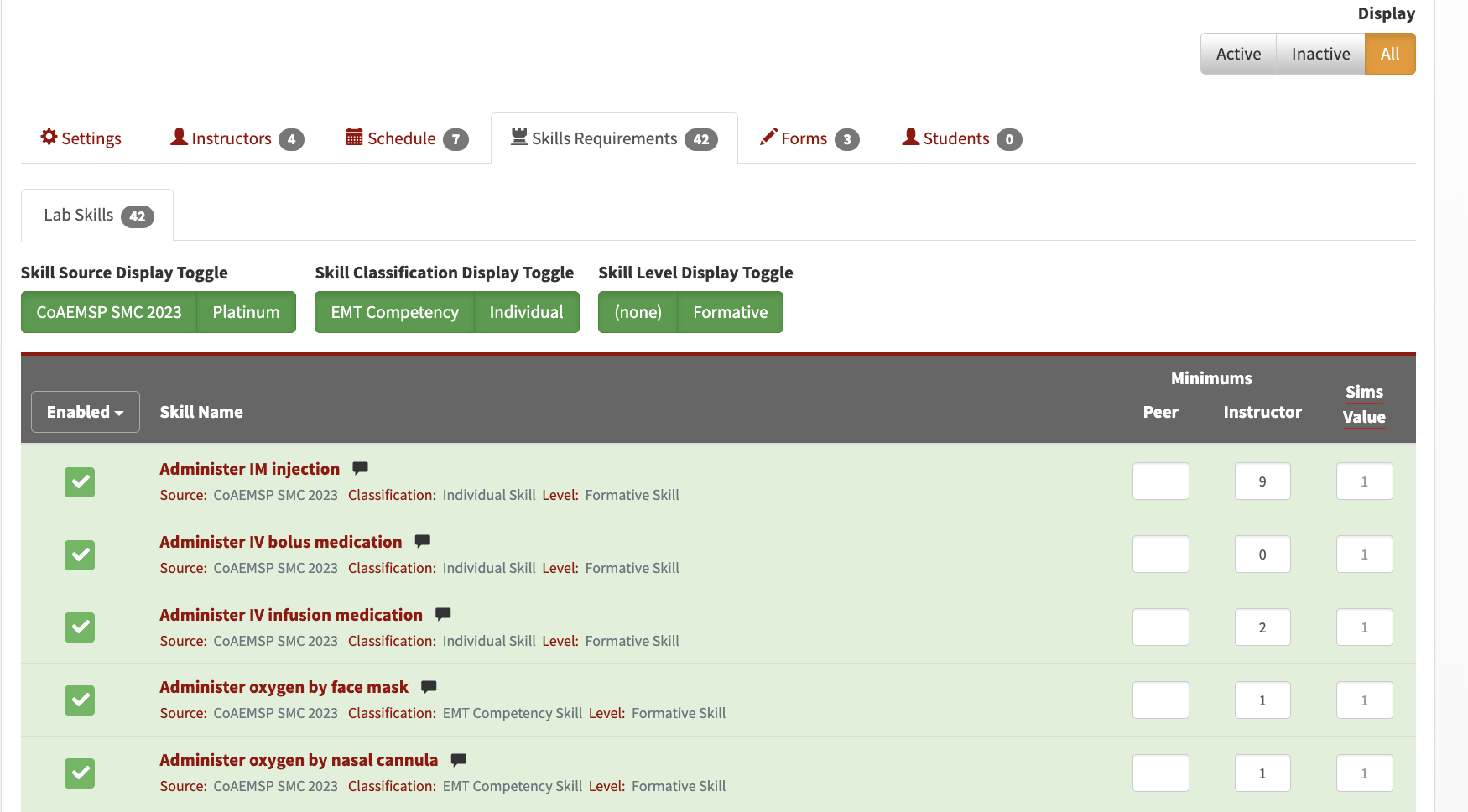The height and width of the screenshot is (812, 1468).
Task: Open the Forms tab
Action: click(x=809, y=138)
